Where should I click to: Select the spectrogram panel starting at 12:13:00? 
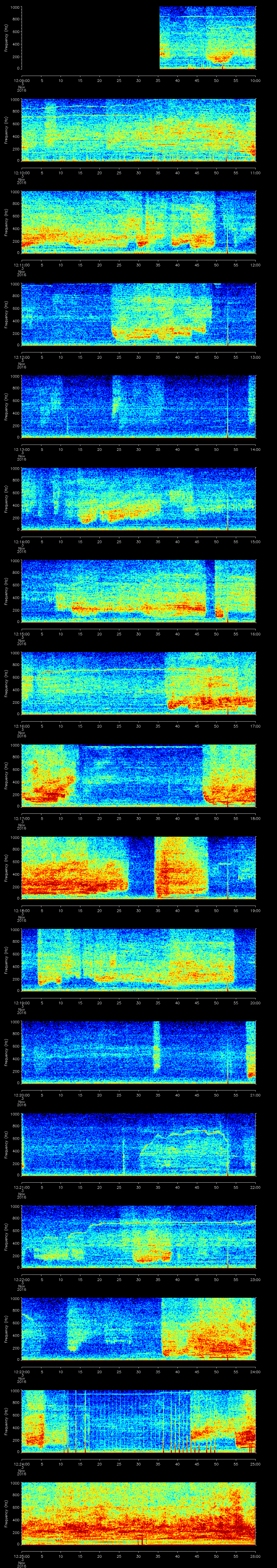click(x=139, y=407)
